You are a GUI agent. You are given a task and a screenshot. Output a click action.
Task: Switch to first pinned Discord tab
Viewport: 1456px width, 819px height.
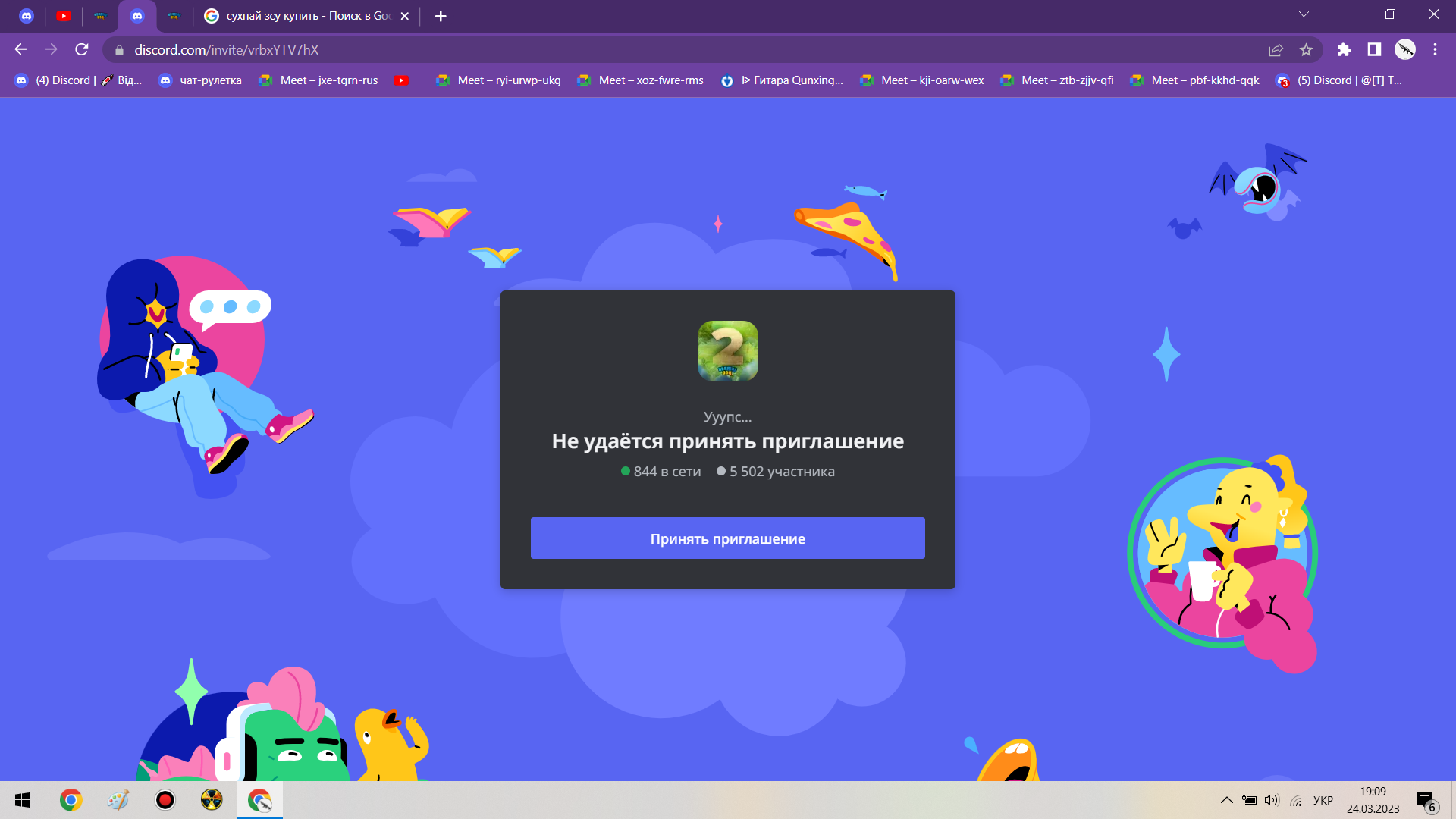pos(27,16)
